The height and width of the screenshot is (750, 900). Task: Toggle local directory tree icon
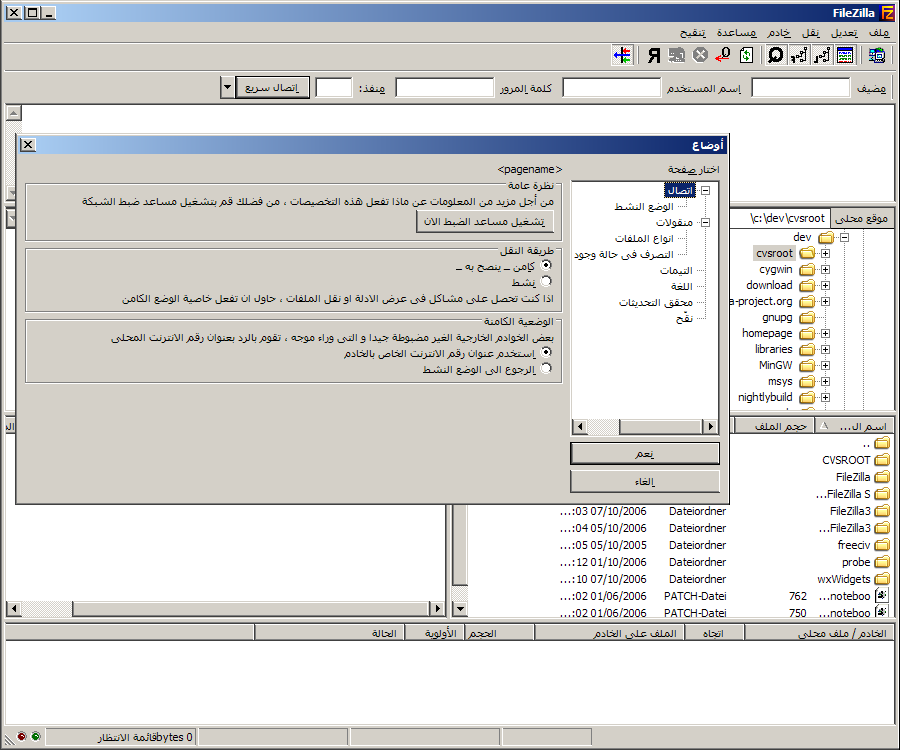pyautogui.click(x=822, y=56)
